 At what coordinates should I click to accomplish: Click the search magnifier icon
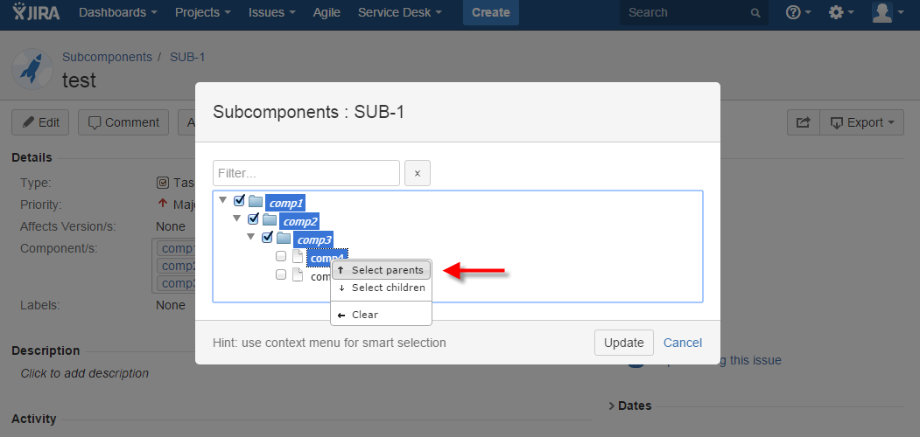pos(755,13)
